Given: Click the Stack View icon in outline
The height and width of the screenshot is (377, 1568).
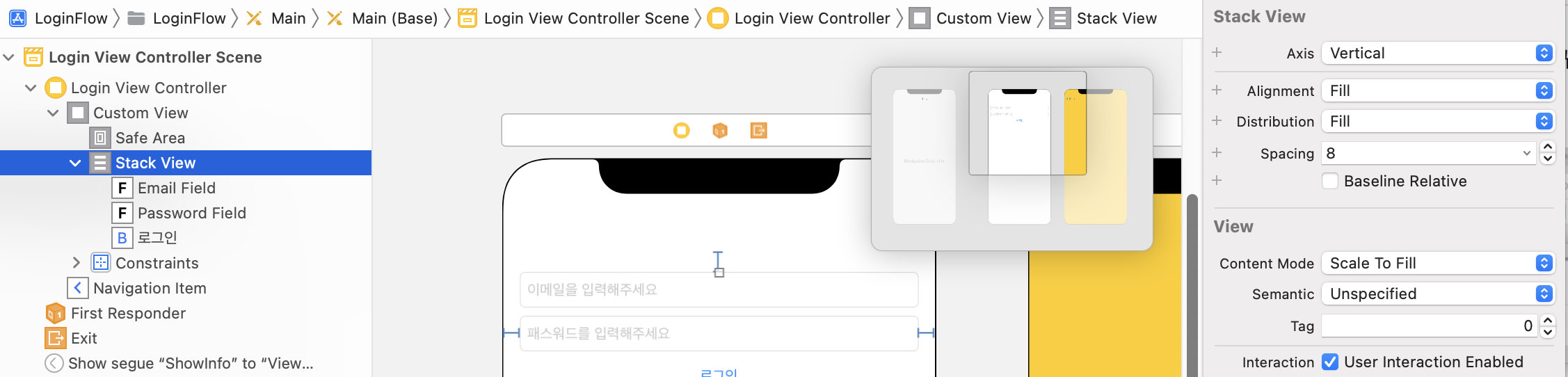Looking at the screenshot, I should [x=100, y=163].
